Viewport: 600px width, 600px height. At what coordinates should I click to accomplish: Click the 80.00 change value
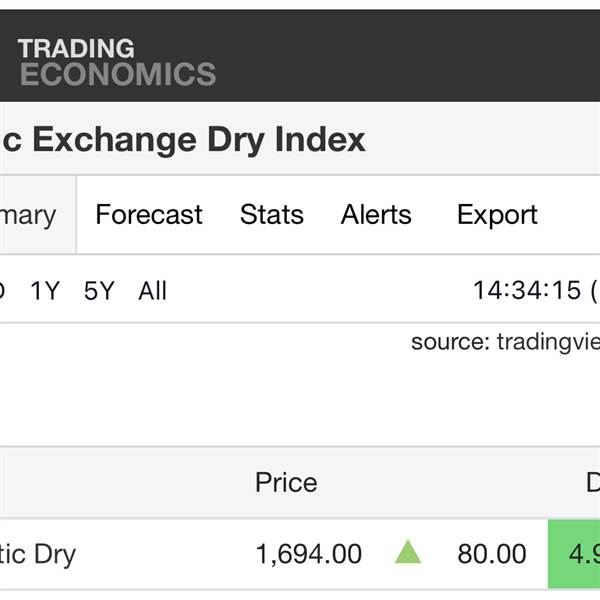(492, 554)
